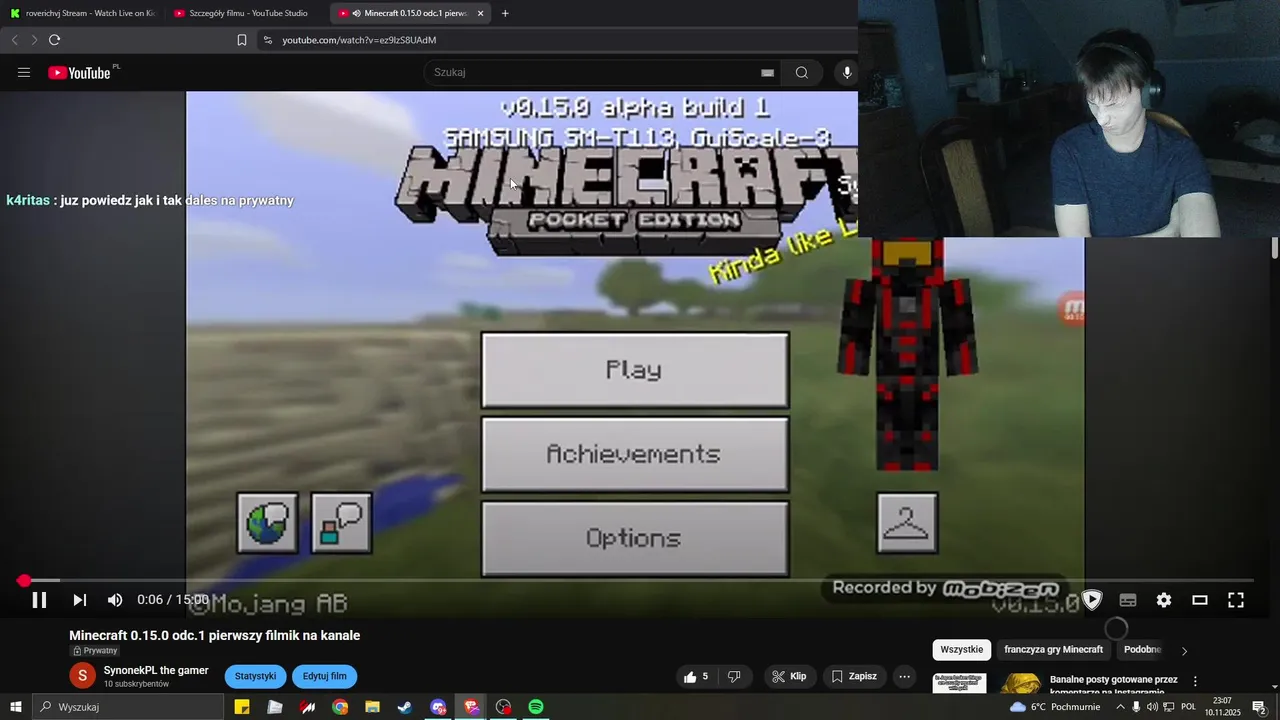Click the tray speaker volume icon
The image size is (1280, 720).
pos(1152,707)
